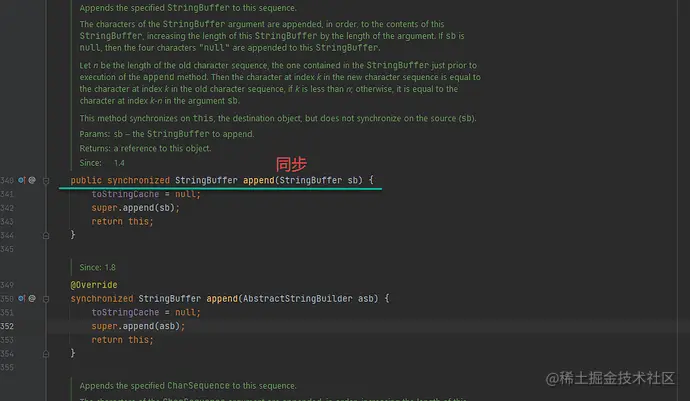
Task: Click line number 345 in the gutter
Action: click(x=7, y=249)
